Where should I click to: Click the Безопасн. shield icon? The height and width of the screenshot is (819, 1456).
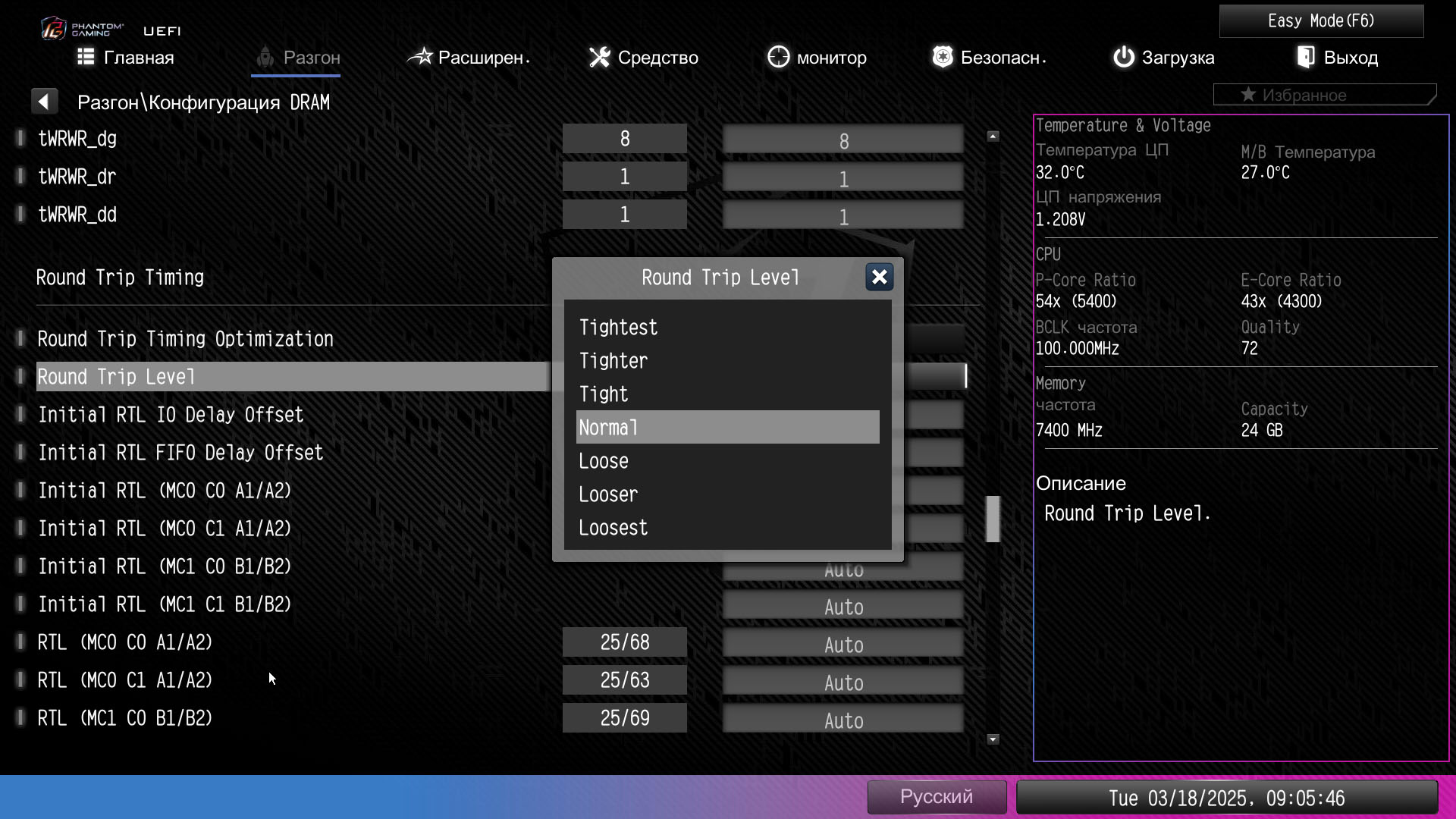coord(942,57)
